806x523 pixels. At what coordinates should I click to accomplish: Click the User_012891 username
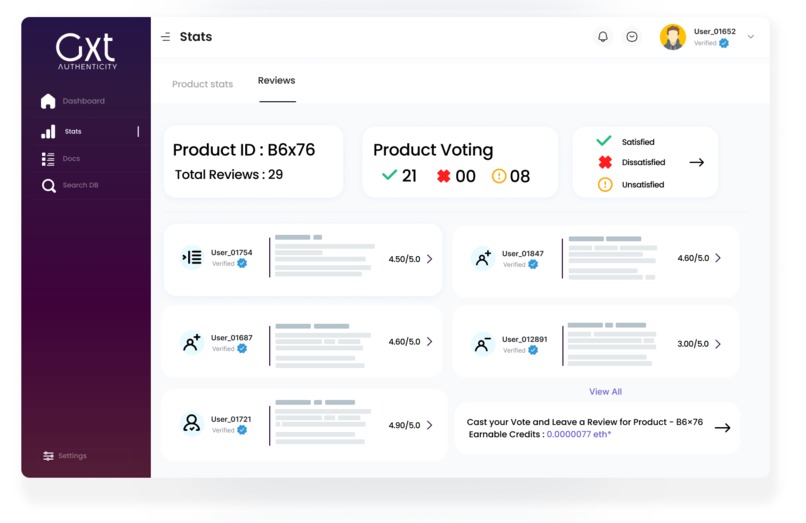pos(524,339)
